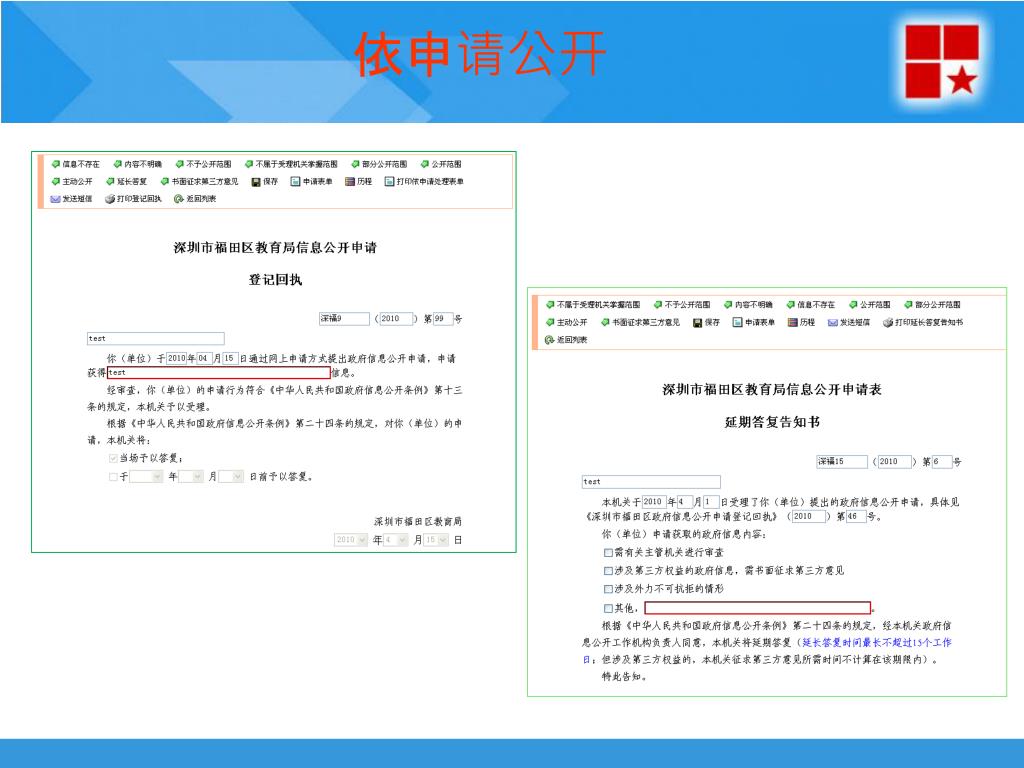
Task: Click 书面征求第三方意见 in 延期答复告知书 toolbar
Action: (640, 322)
